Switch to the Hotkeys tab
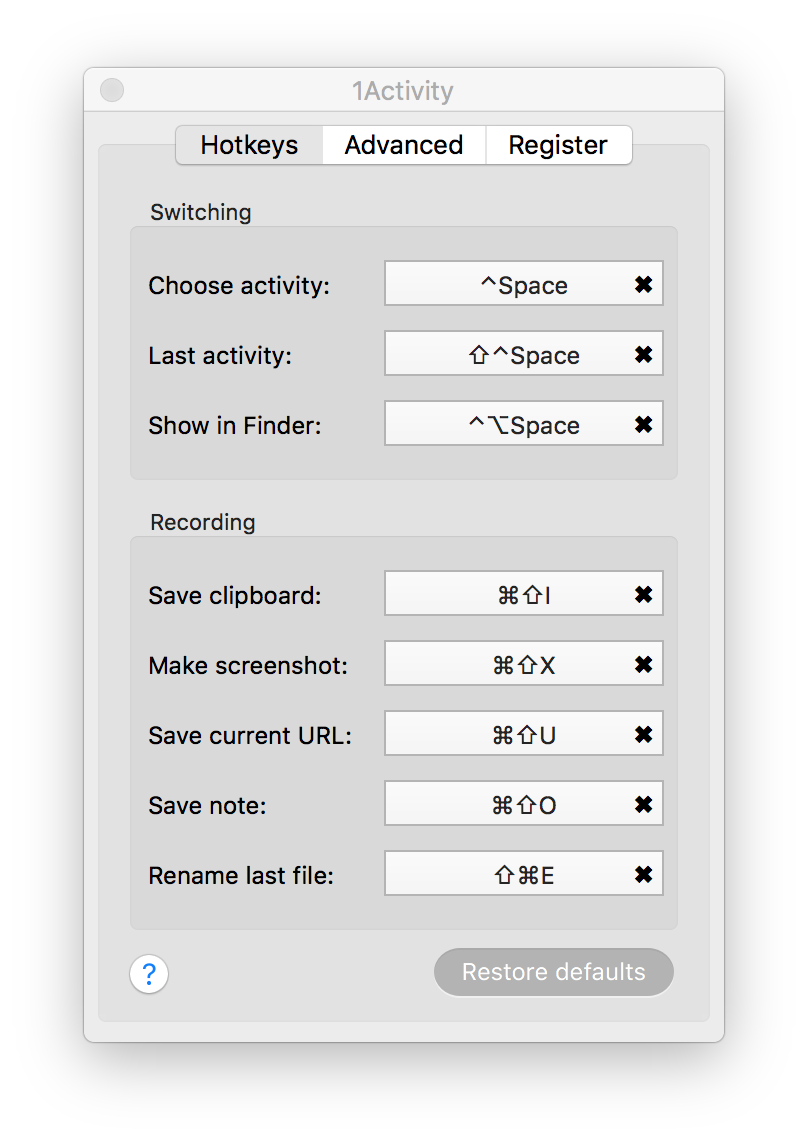Image resolution: width=808 pixels, height=1142 pixels. pyautogui.click(x=249, y=145)
